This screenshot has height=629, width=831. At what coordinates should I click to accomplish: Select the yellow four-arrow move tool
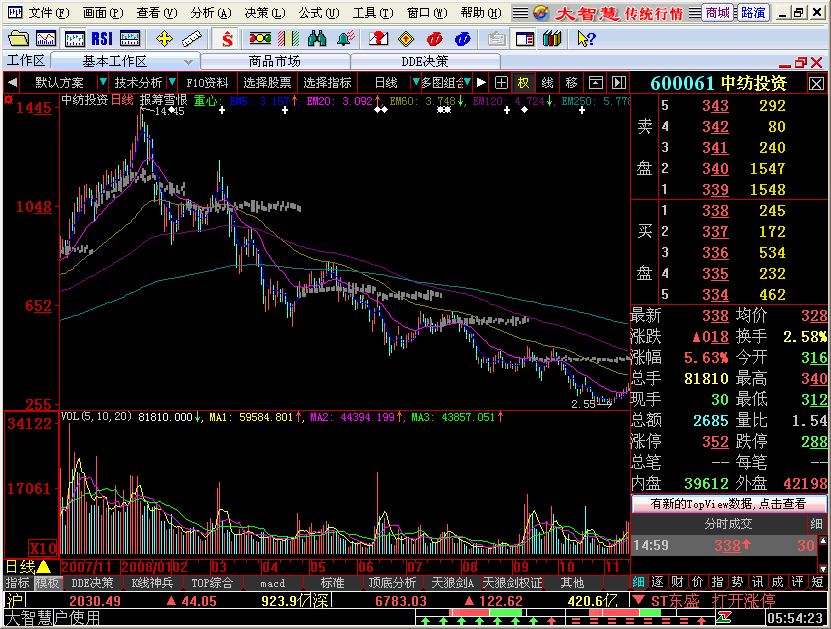[164, 39]
